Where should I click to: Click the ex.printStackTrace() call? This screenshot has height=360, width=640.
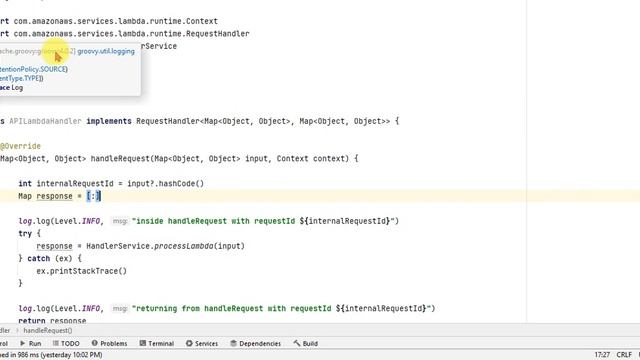(x=82, y=271)
